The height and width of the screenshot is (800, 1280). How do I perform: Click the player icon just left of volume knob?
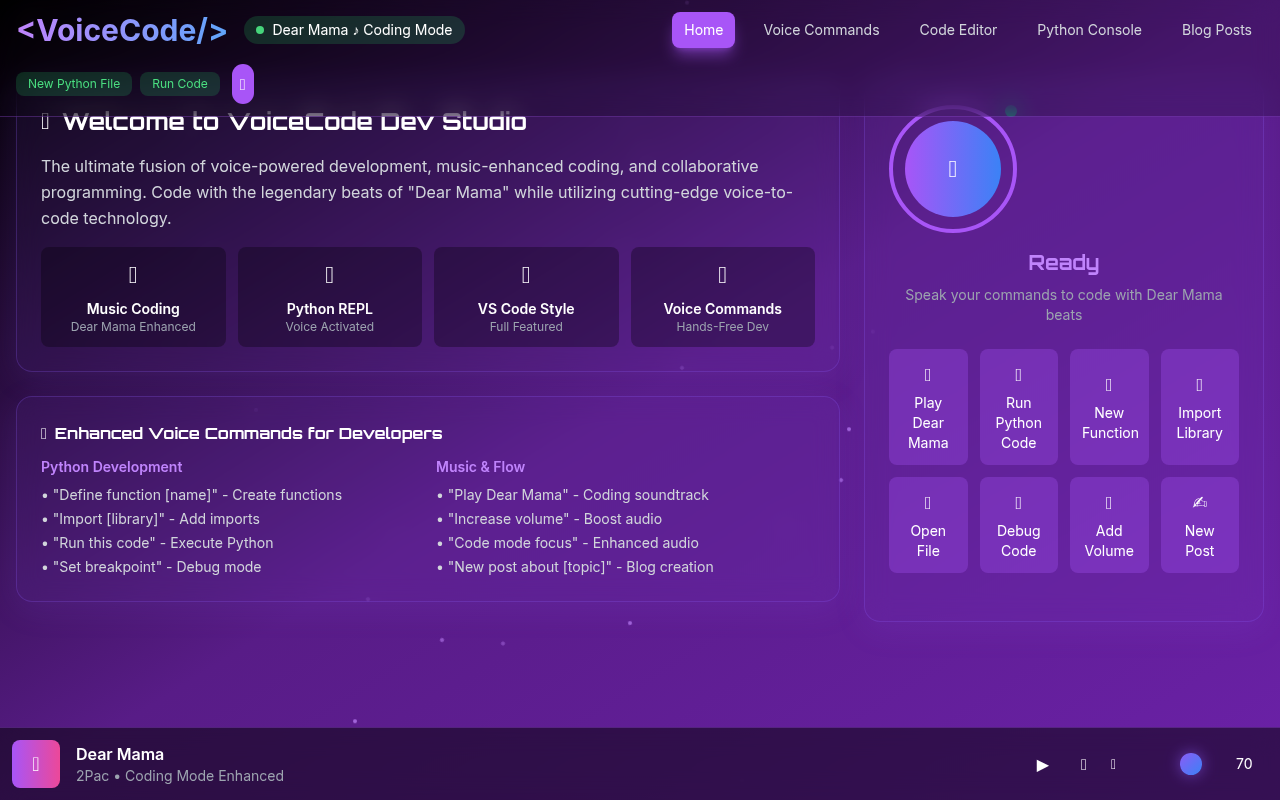(1113, 764)
